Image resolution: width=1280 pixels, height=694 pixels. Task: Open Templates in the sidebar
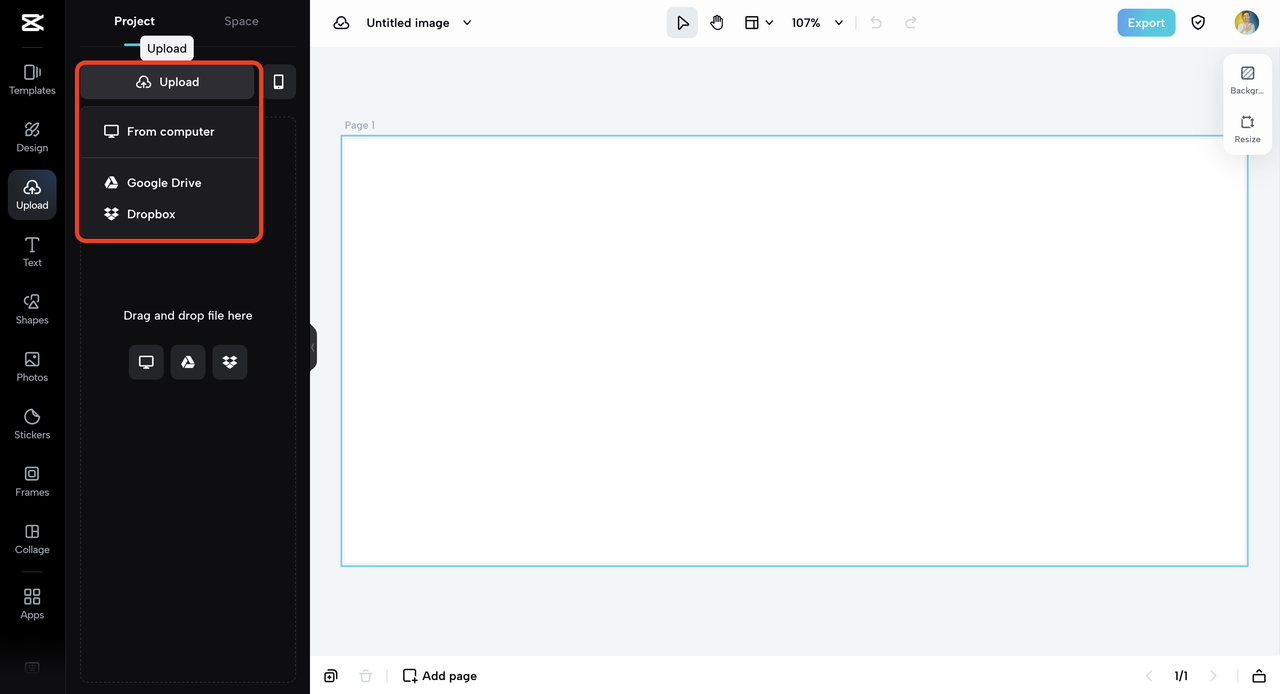[x=32, y=80]
